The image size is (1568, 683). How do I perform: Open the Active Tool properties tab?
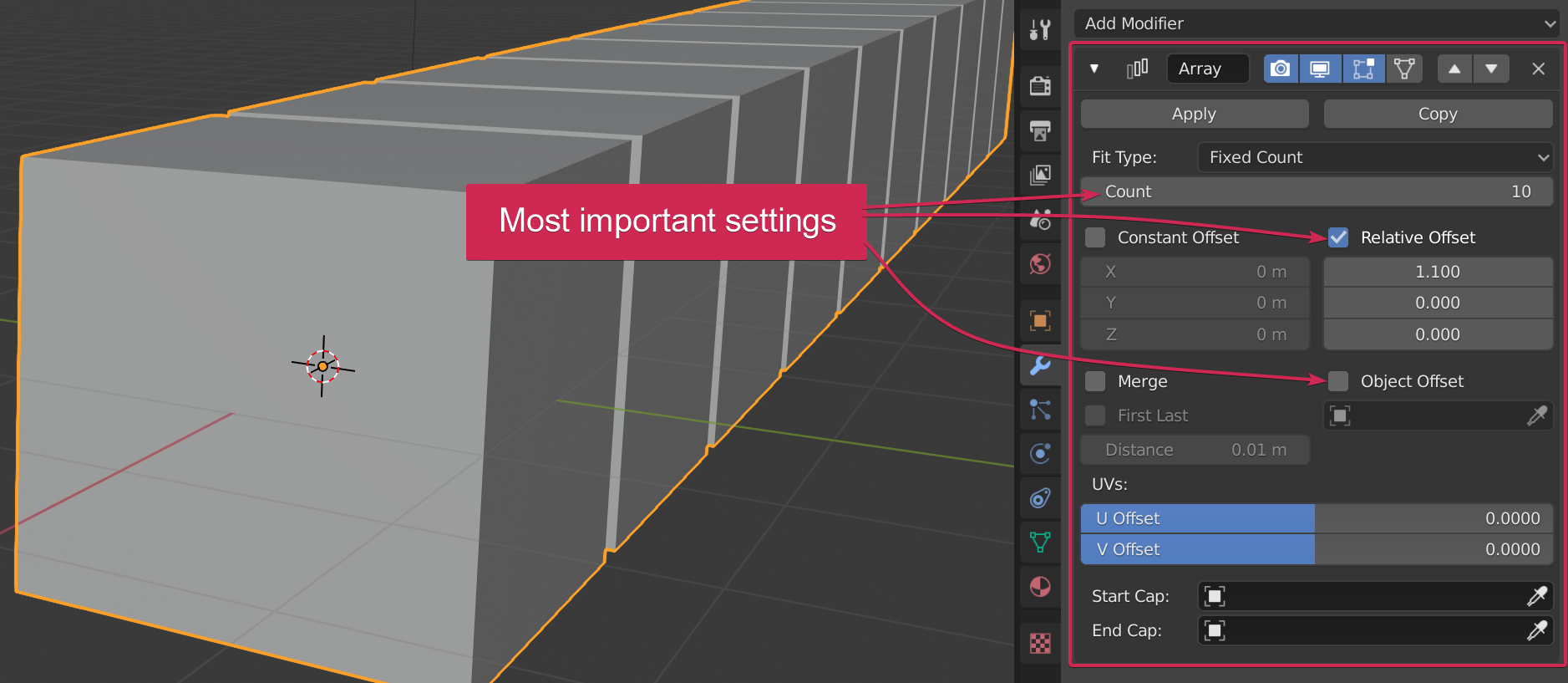pos(1040,30)
